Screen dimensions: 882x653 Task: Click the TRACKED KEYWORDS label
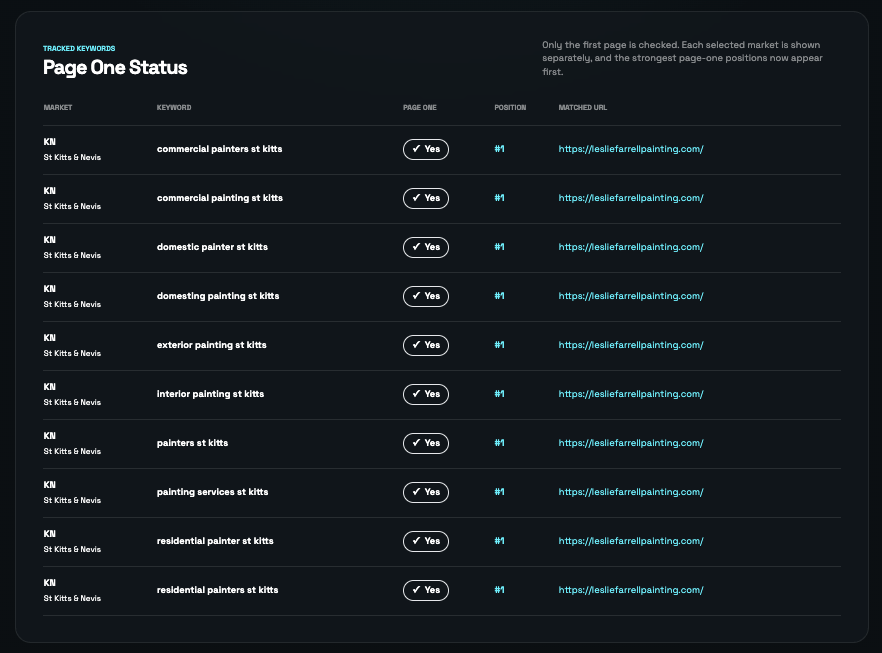coord(80,46)
